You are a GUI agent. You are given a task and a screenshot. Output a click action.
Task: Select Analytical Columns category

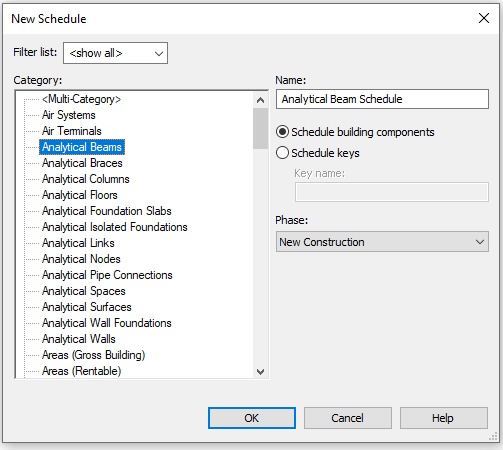tap(86, 179)
